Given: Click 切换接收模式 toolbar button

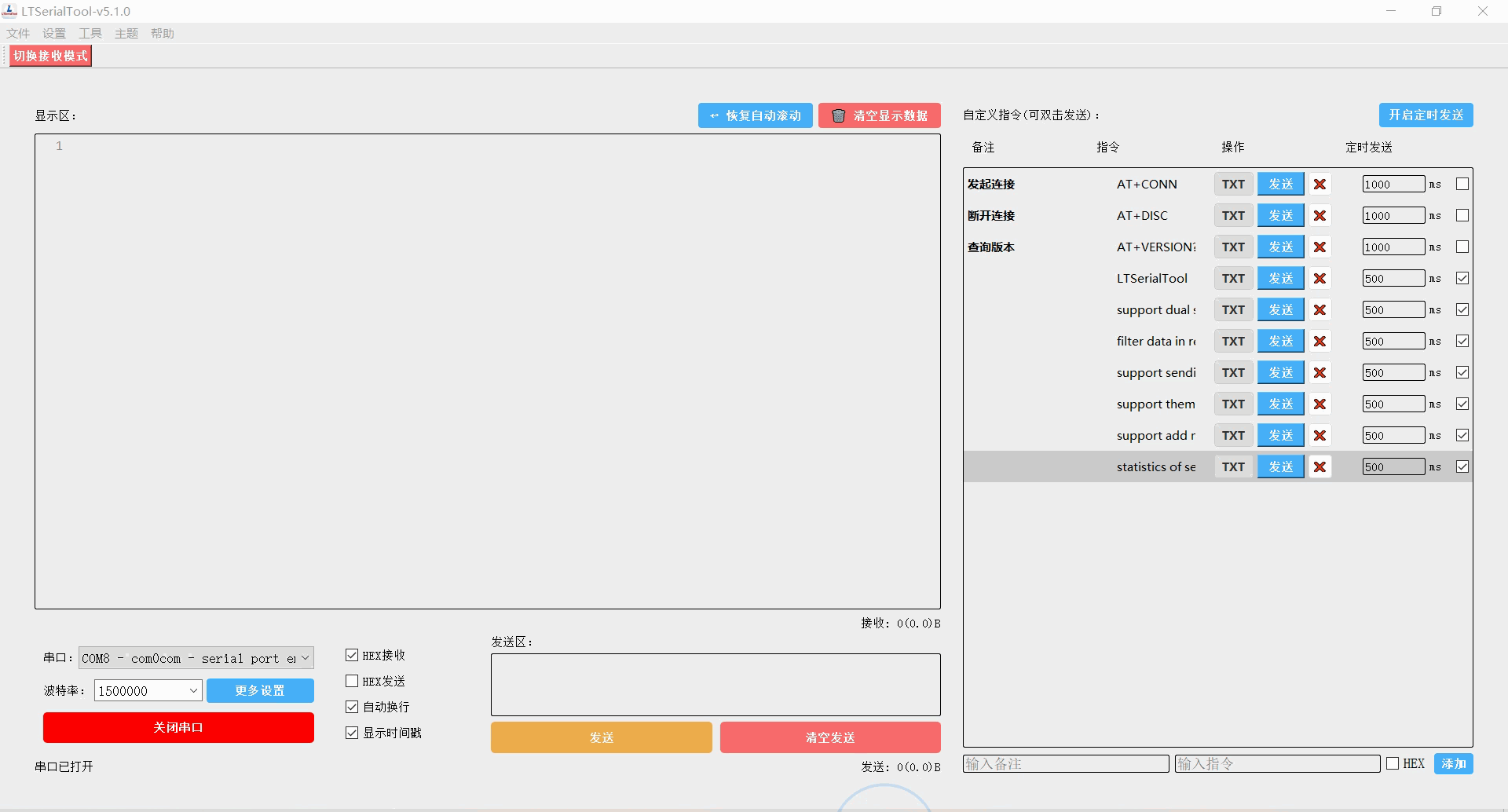Looking at the screenshot, I should [50, 56].
